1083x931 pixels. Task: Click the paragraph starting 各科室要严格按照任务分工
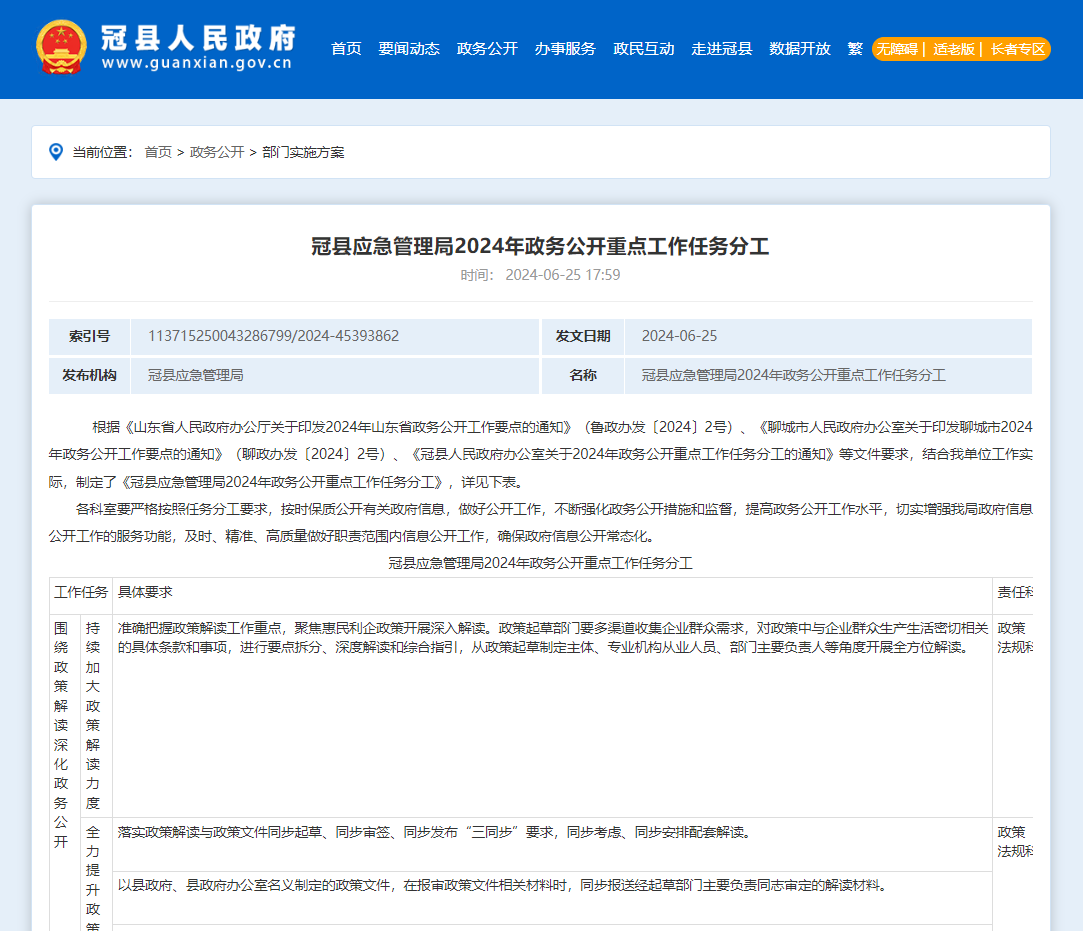pyautogui.click(x=540, y=522)
